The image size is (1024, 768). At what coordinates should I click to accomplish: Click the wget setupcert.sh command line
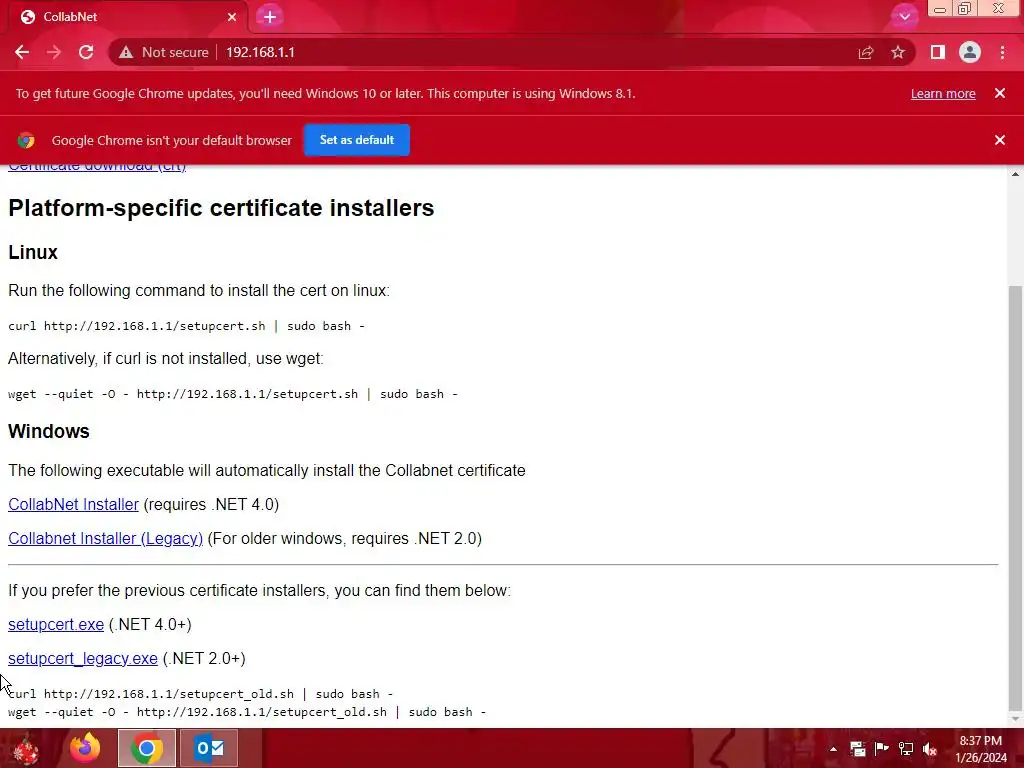point(232,394)
